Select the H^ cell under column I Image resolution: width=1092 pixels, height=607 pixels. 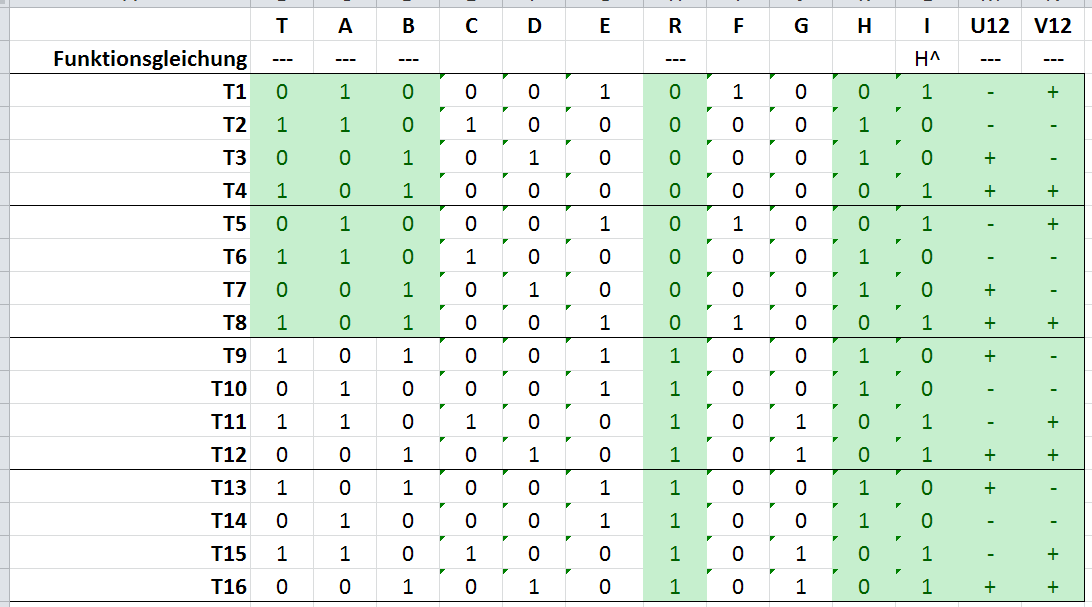coord(927,60)
